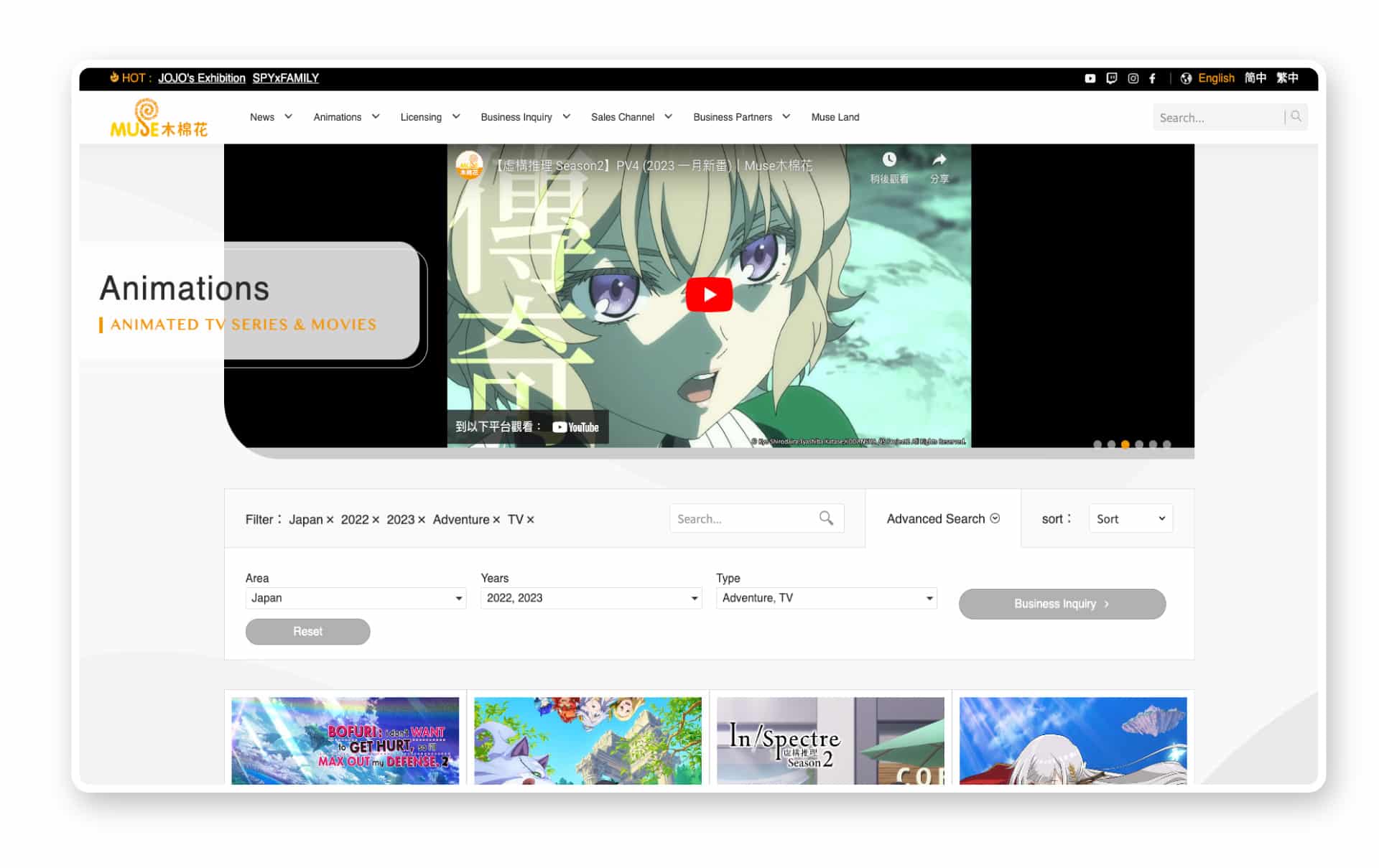Open the thumbnail with the blue wolf creature
This screenshot has width=1379, height=868.
coord(588,740)
